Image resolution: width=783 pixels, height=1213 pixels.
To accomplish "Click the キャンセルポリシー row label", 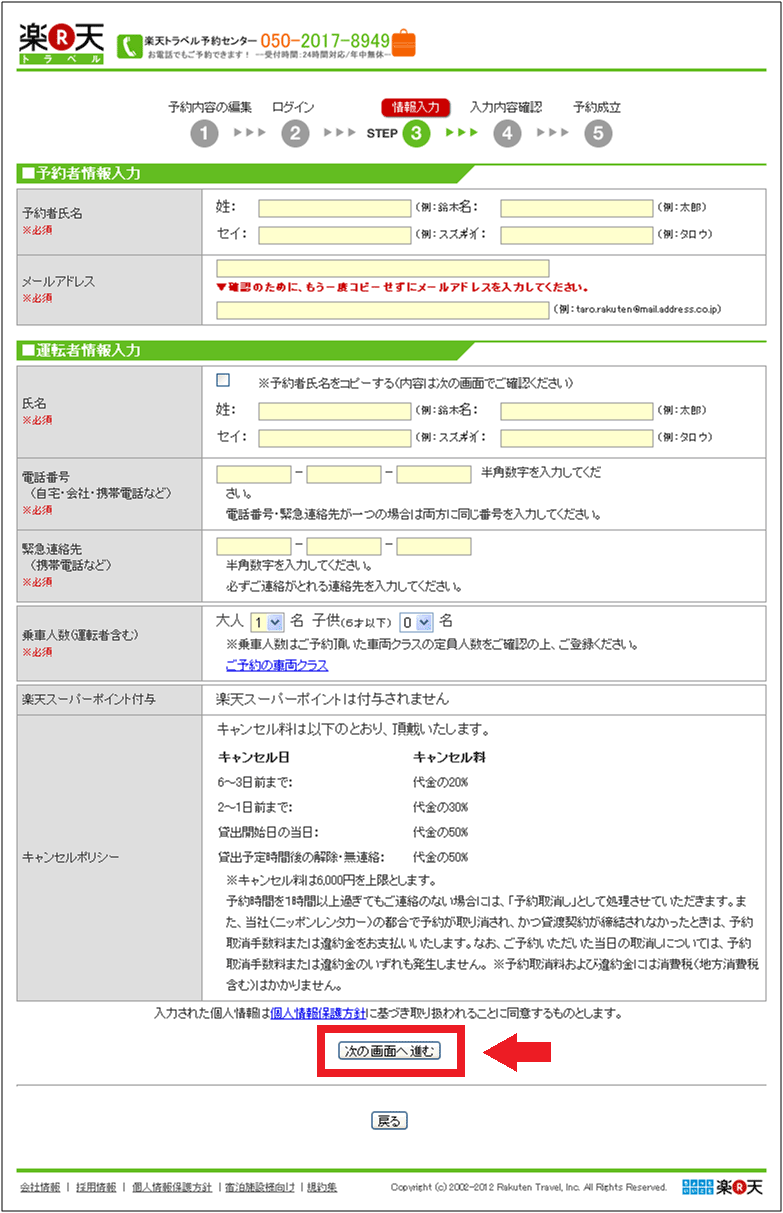I will (71, 857).
